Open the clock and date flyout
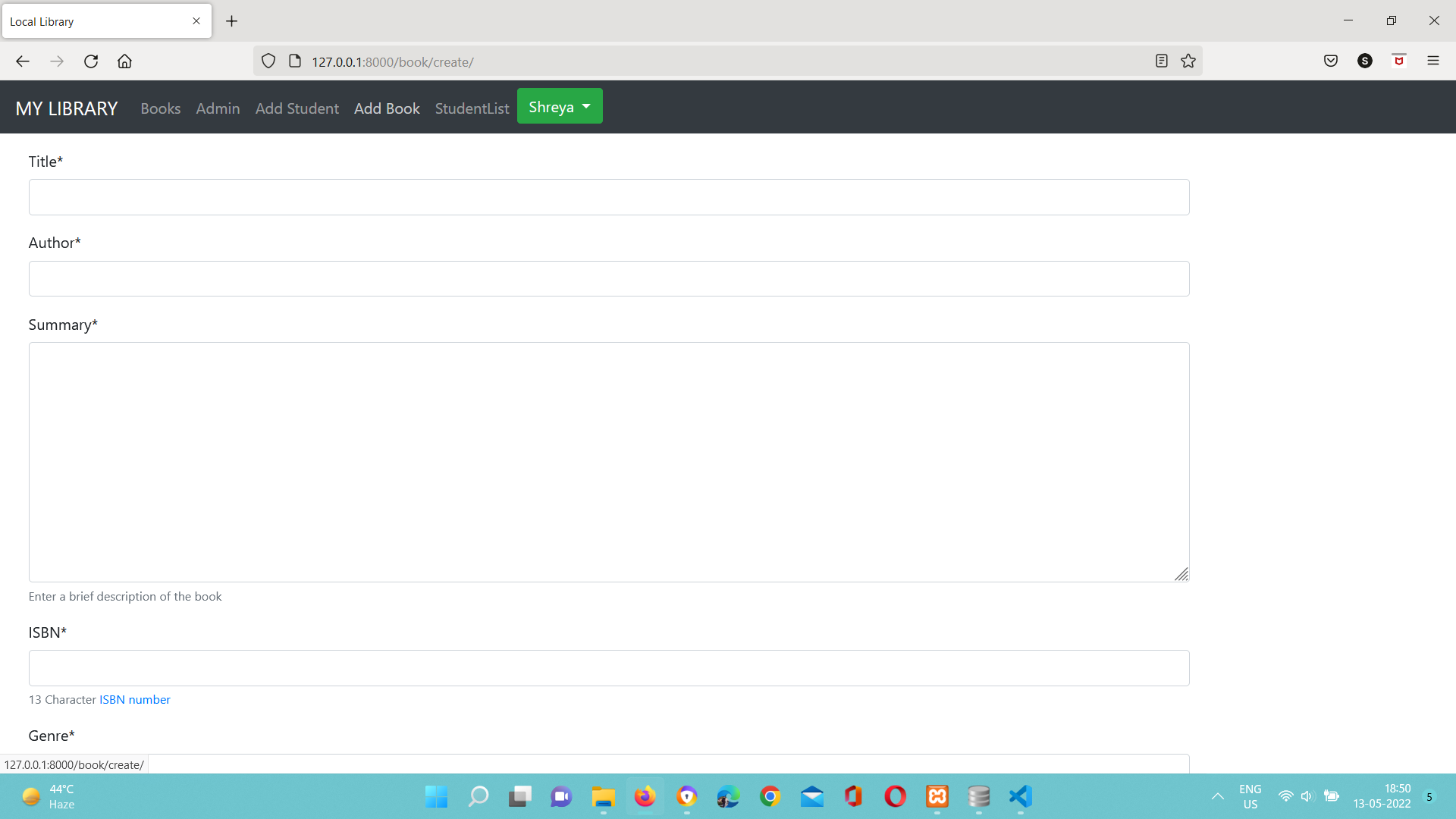Viewport: 1456px width, 819px height. click(1382, 797)
